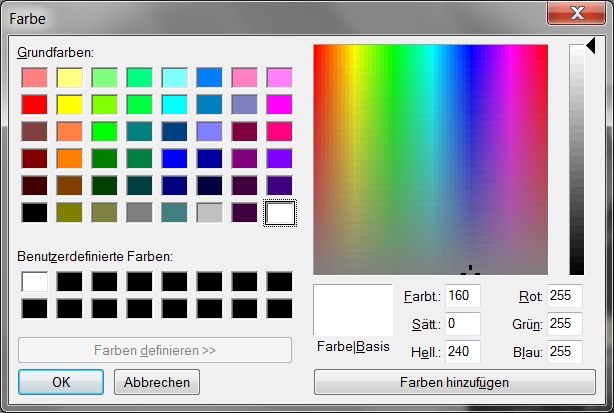The height and width of the screenshot is (413, 614).
Task: Focus the Sätt. saturation input field
Action: point(463,324)
